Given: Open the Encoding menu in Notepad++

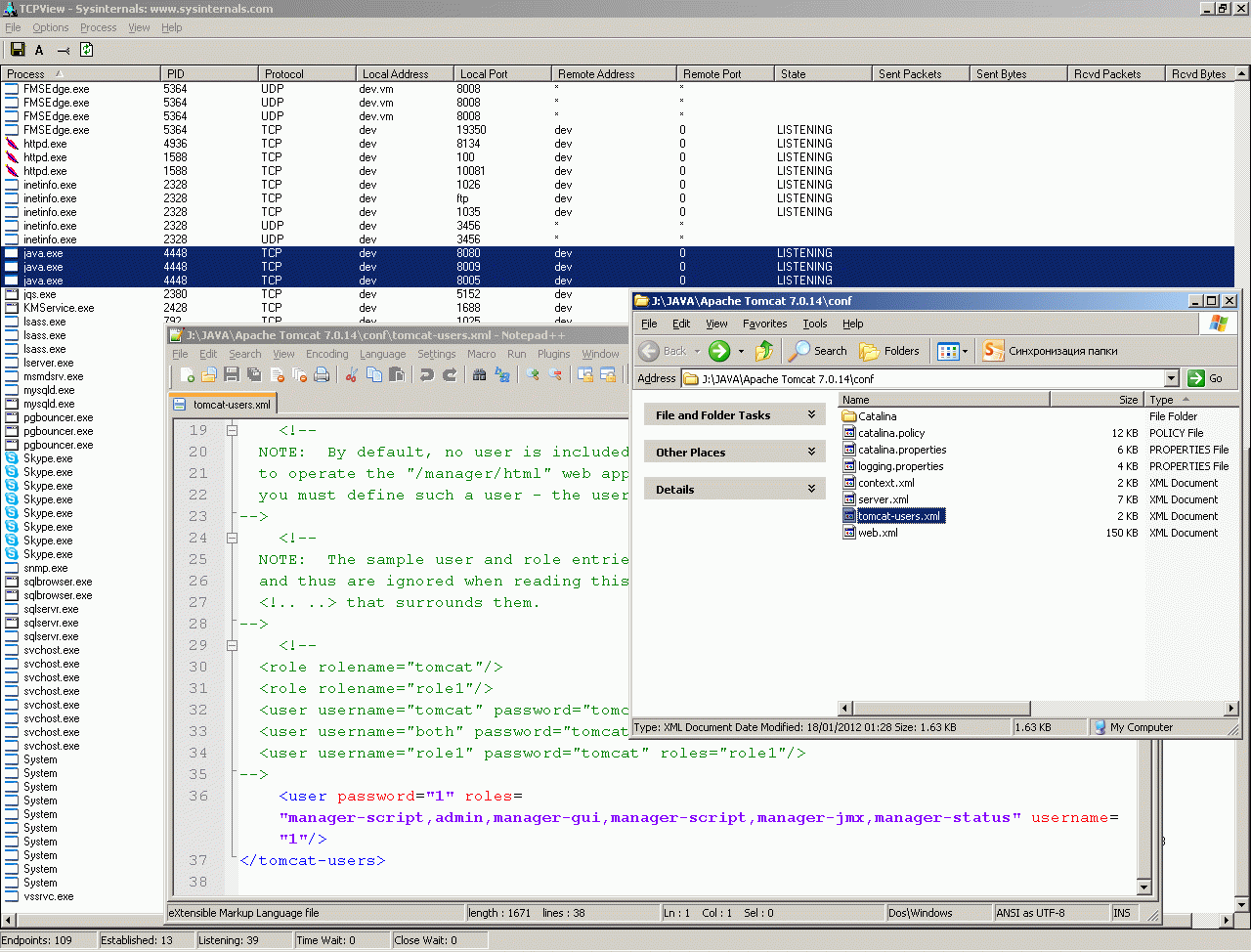Looking at the screenshot, I should click(x=326, y=354).
